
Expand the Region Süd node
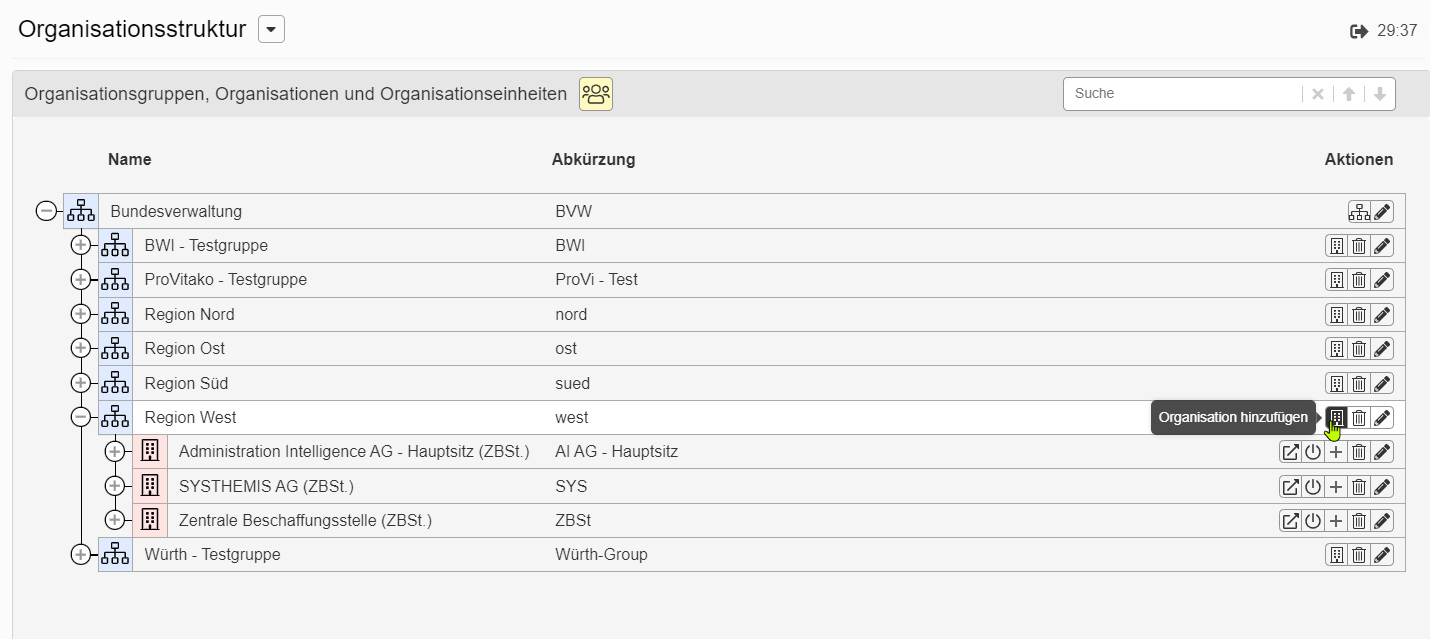click(x=81, y=383)
